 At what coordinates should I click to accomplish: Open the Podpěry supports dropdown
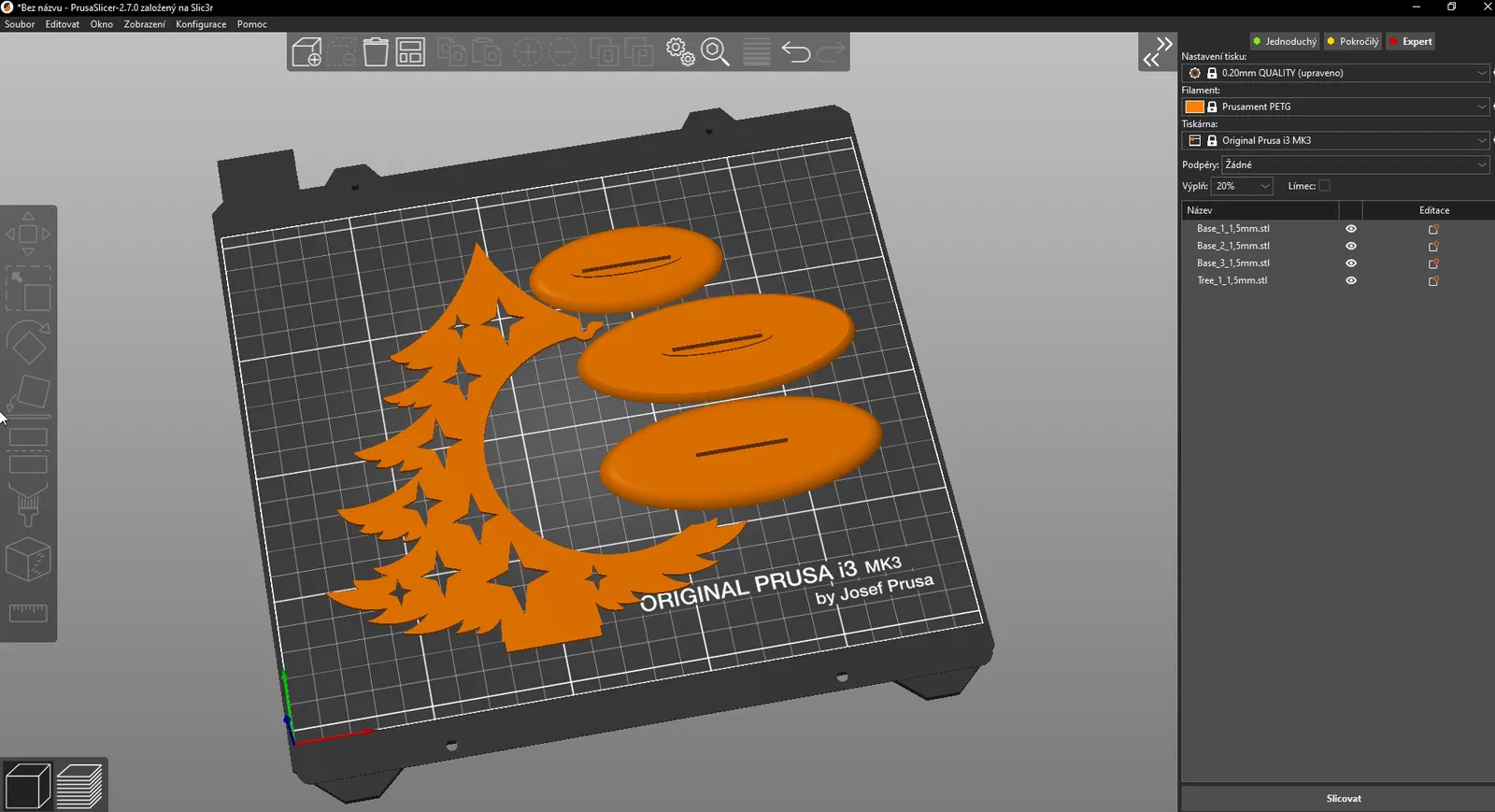click(1355, 164)
